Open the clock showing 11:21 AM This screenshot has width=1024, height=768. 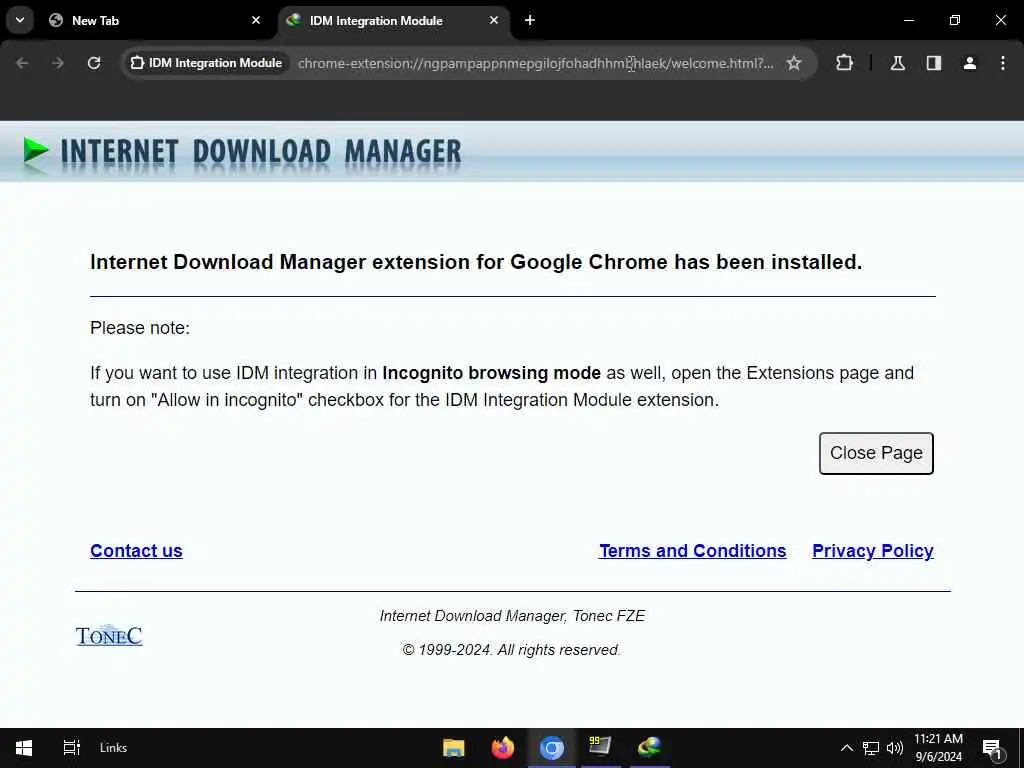tap(938, 748)
